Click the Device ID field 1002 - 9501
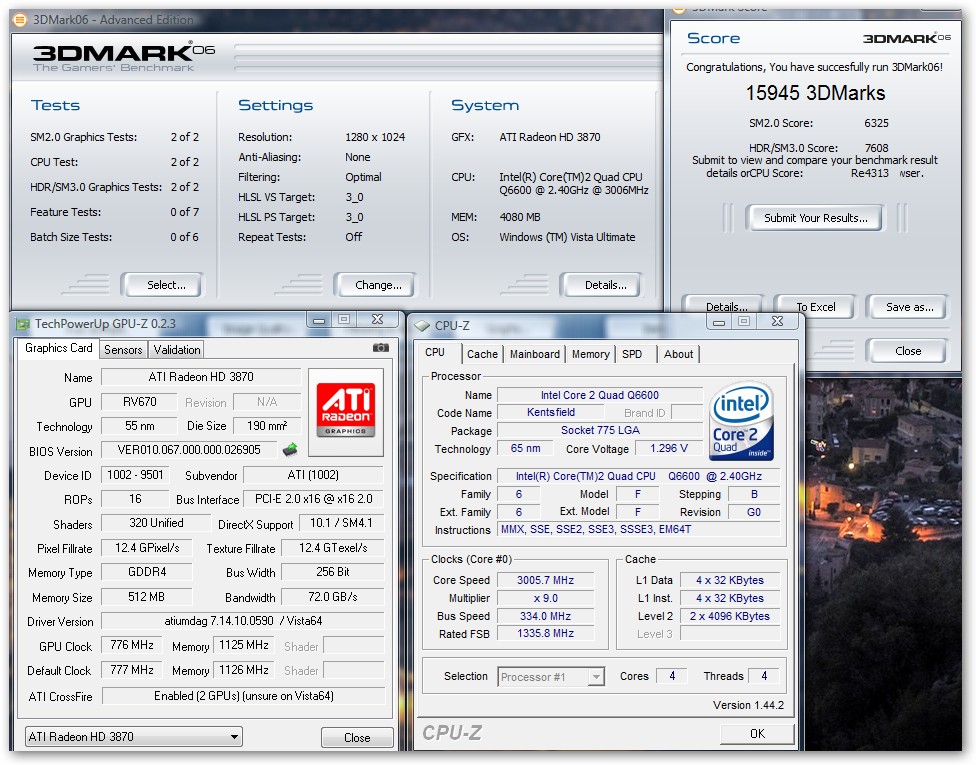Viewport: 976px width, 765px height. pos(135,475)
